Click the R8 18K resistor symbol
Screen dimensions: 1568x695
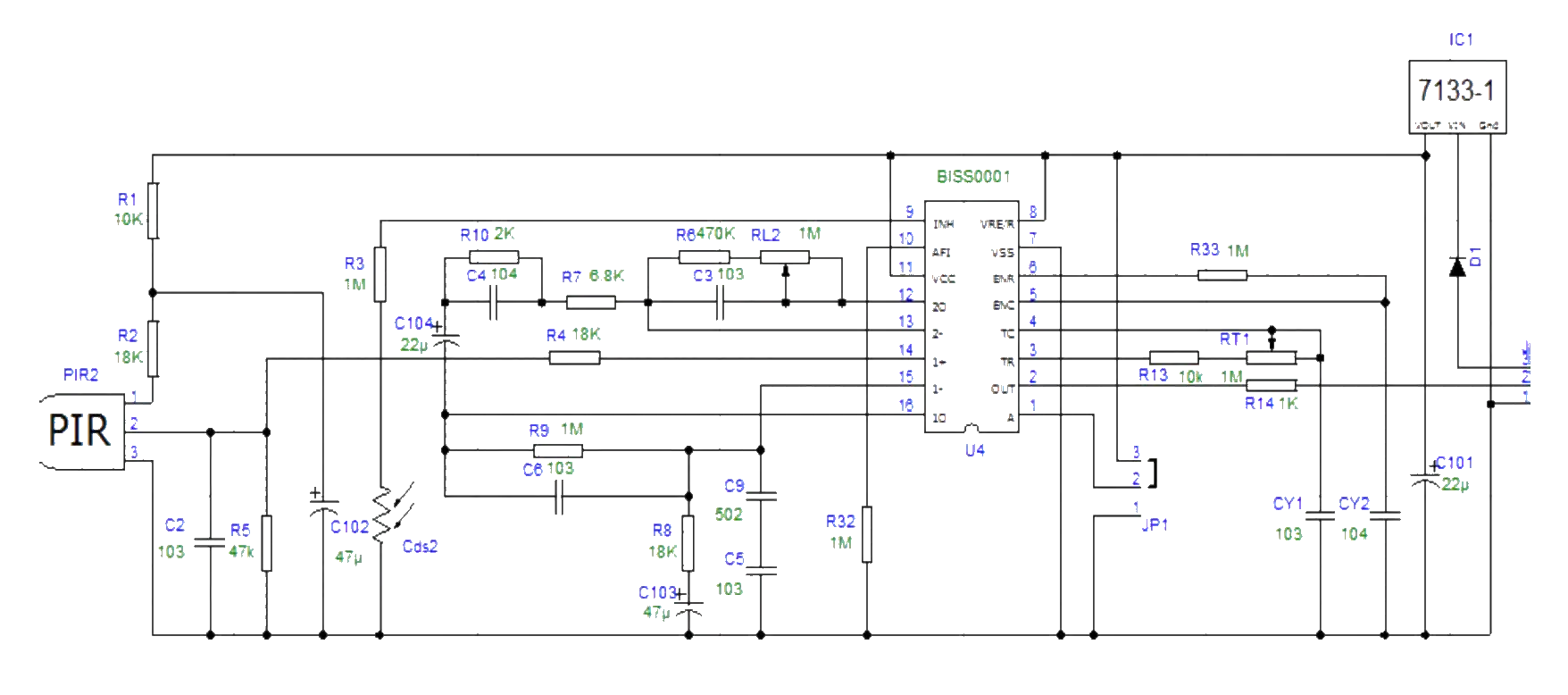(688, 543)
